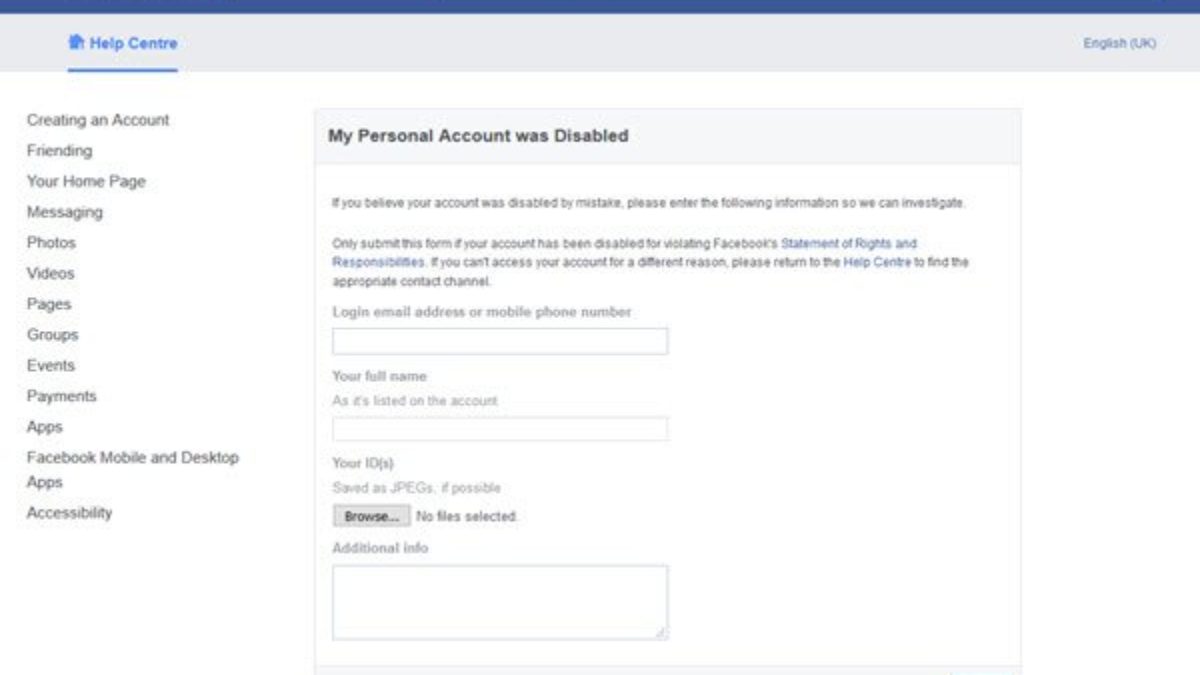This screenshot has height=675, width=1200.
Task: Open the Messaging help section
Action: (64, 212)
